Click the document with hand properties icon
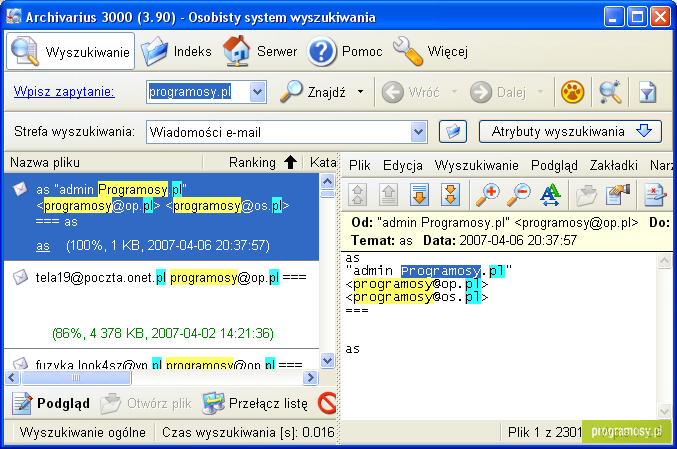 [x=618, y=195]
